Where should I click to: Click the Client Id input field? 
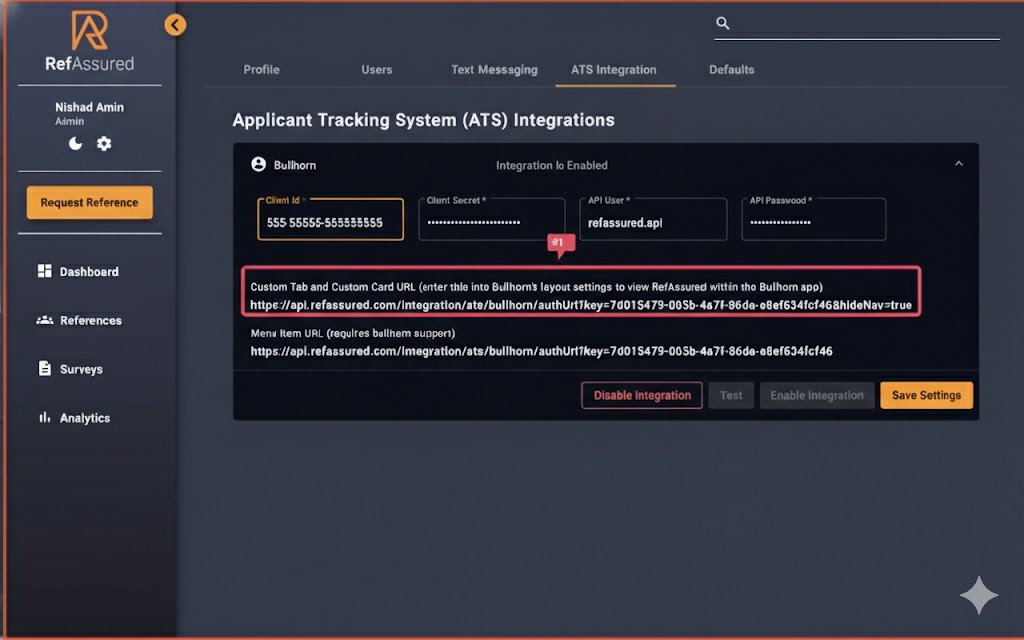click(x=330, y=219)
